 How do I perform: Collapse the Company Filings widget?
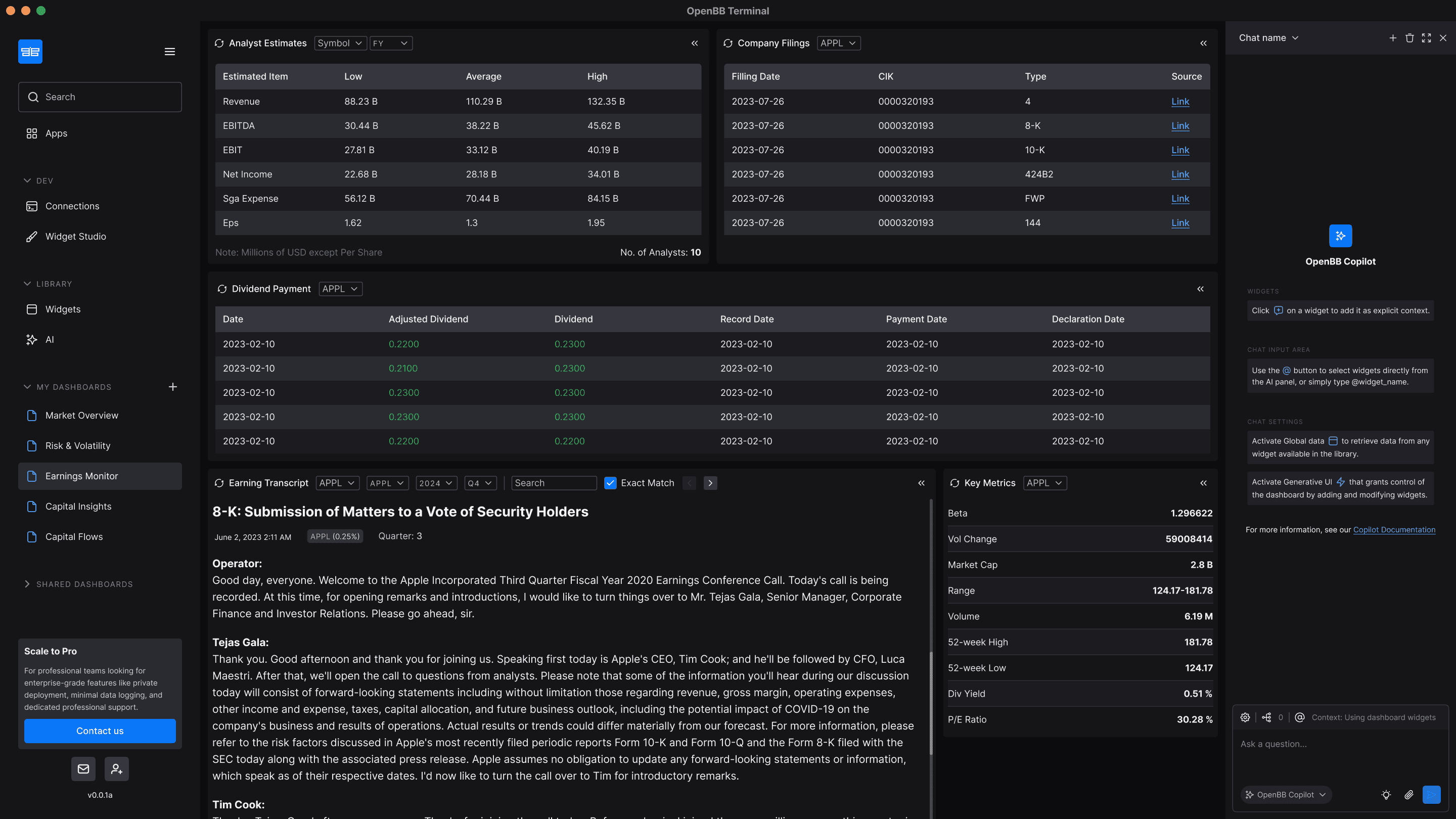point(1203,43)
